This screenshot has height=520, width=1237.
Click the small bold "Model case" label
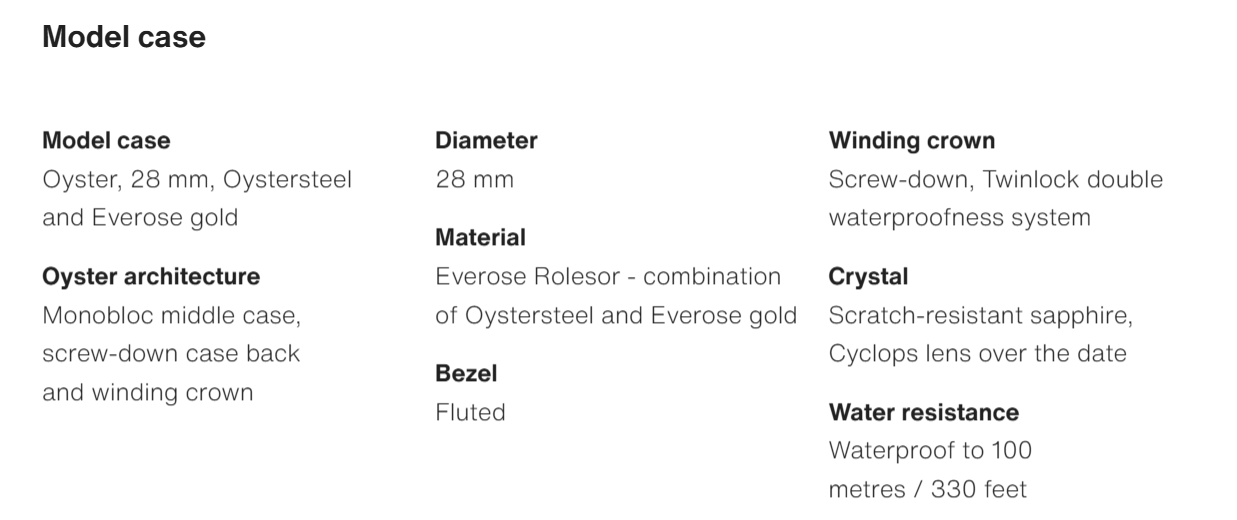pyautogui.click(x=106, y=141)
